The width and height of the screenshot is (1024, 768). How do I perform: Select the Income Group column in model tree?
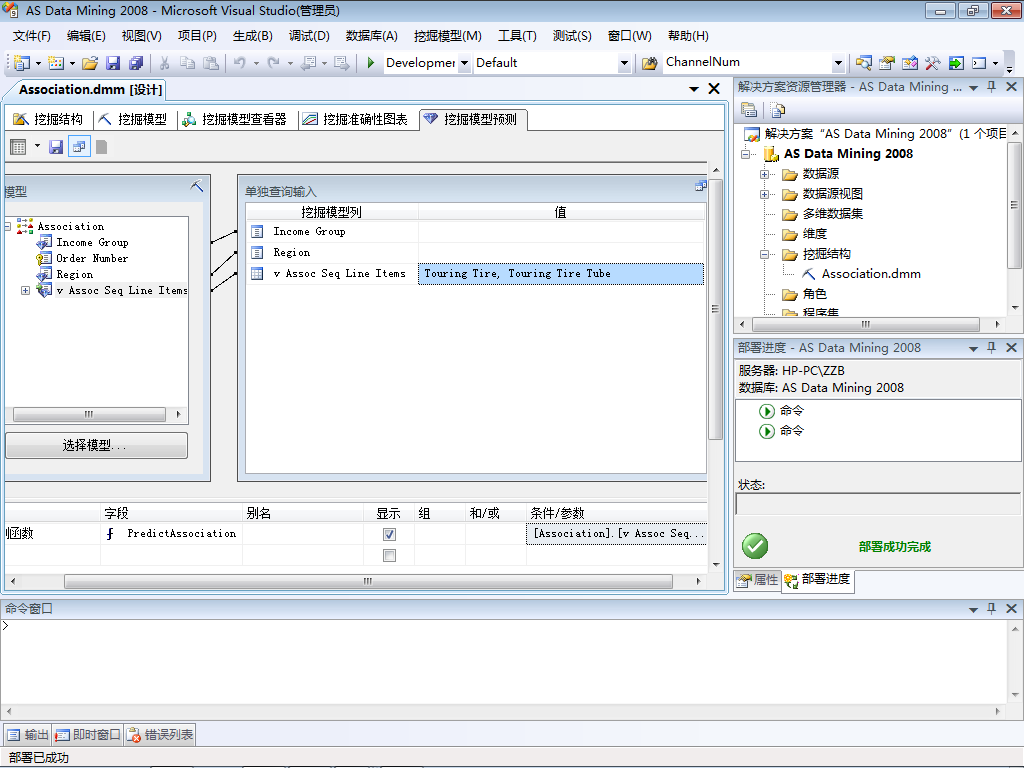click(92, 242)
